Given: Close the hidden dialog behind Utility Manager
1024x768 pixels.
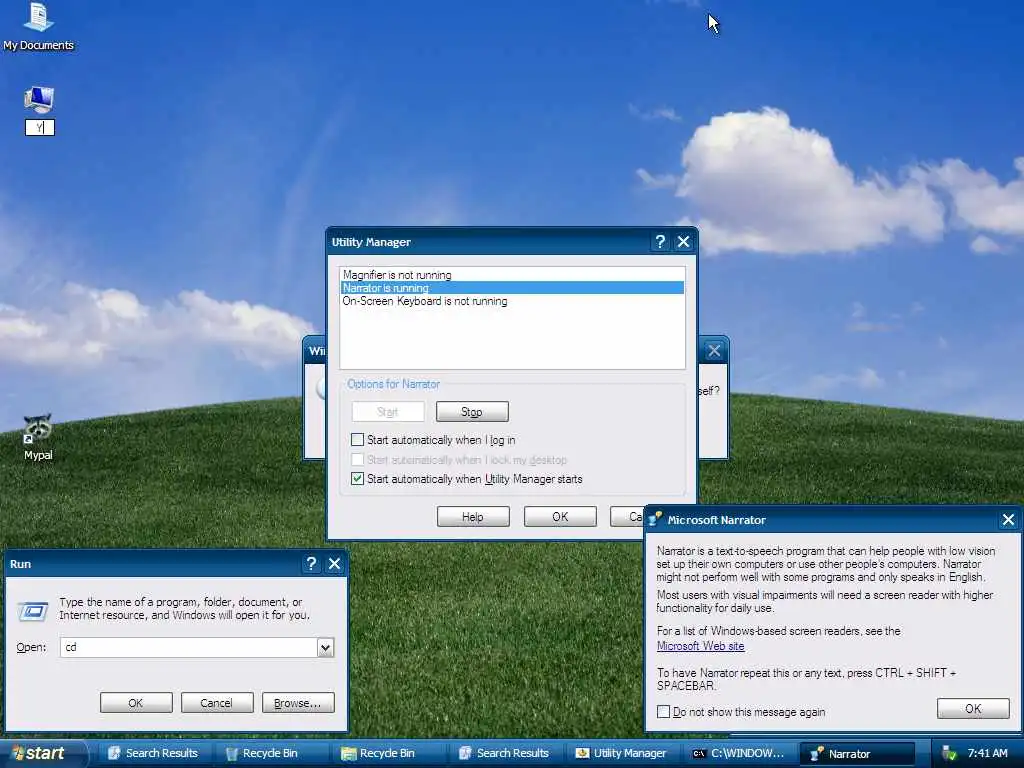Looking at the screenshot, I should pos(714,351).
